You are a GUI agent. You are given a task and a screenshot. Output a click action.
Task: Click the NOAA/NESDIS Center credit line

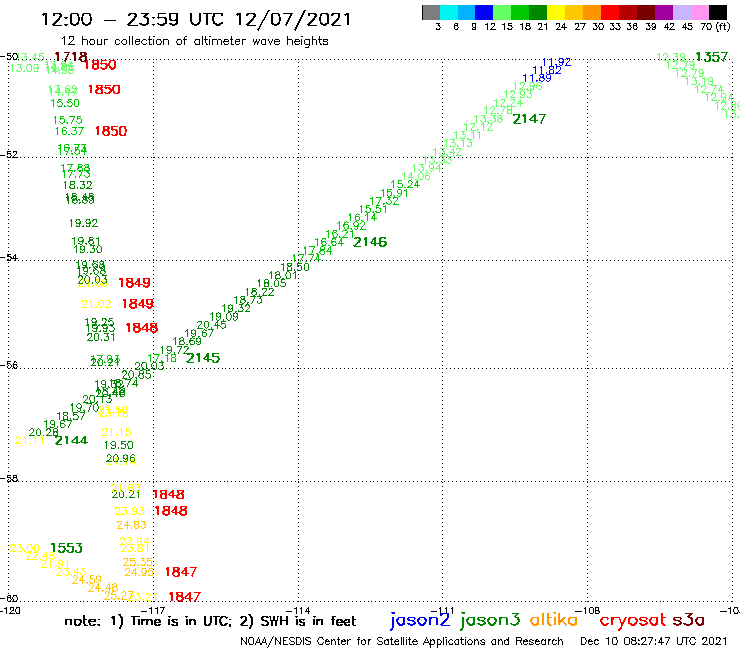[402, 642]
